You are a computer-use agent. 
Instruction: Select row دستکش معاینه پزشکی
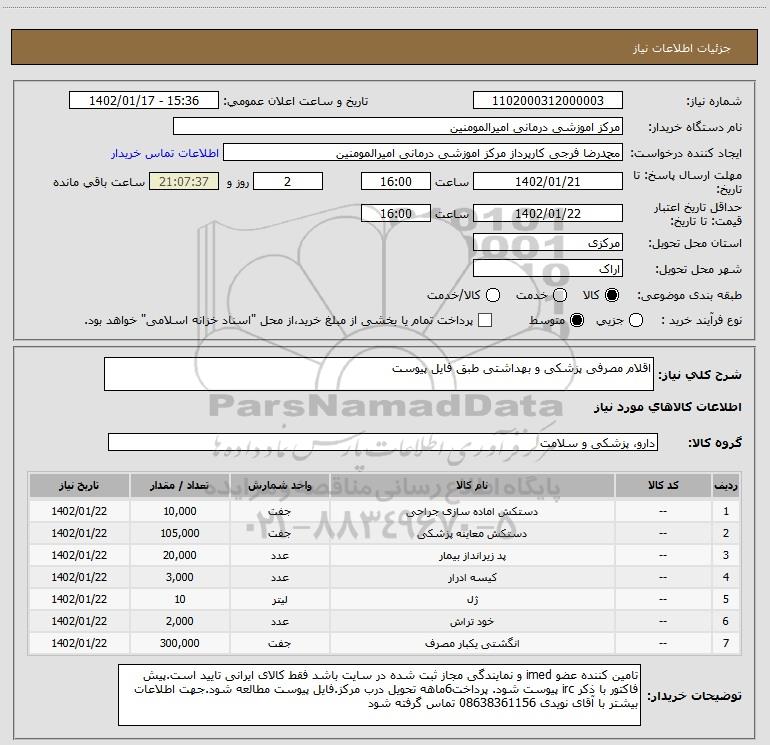click(385, 533)
